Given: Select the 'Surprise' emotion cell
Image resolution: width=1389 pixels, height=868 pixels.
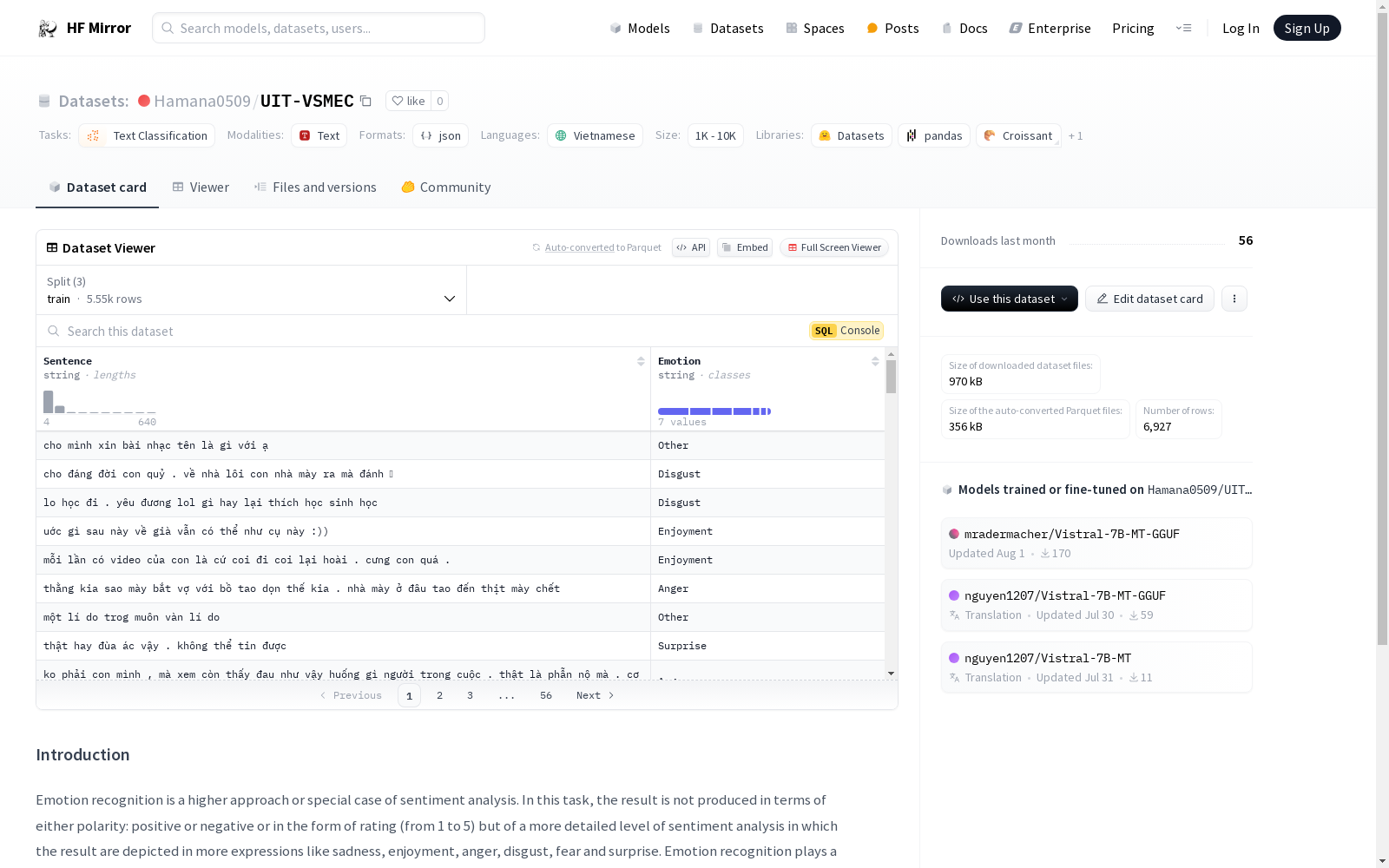Looking at the screenshot, I should 767,646.
